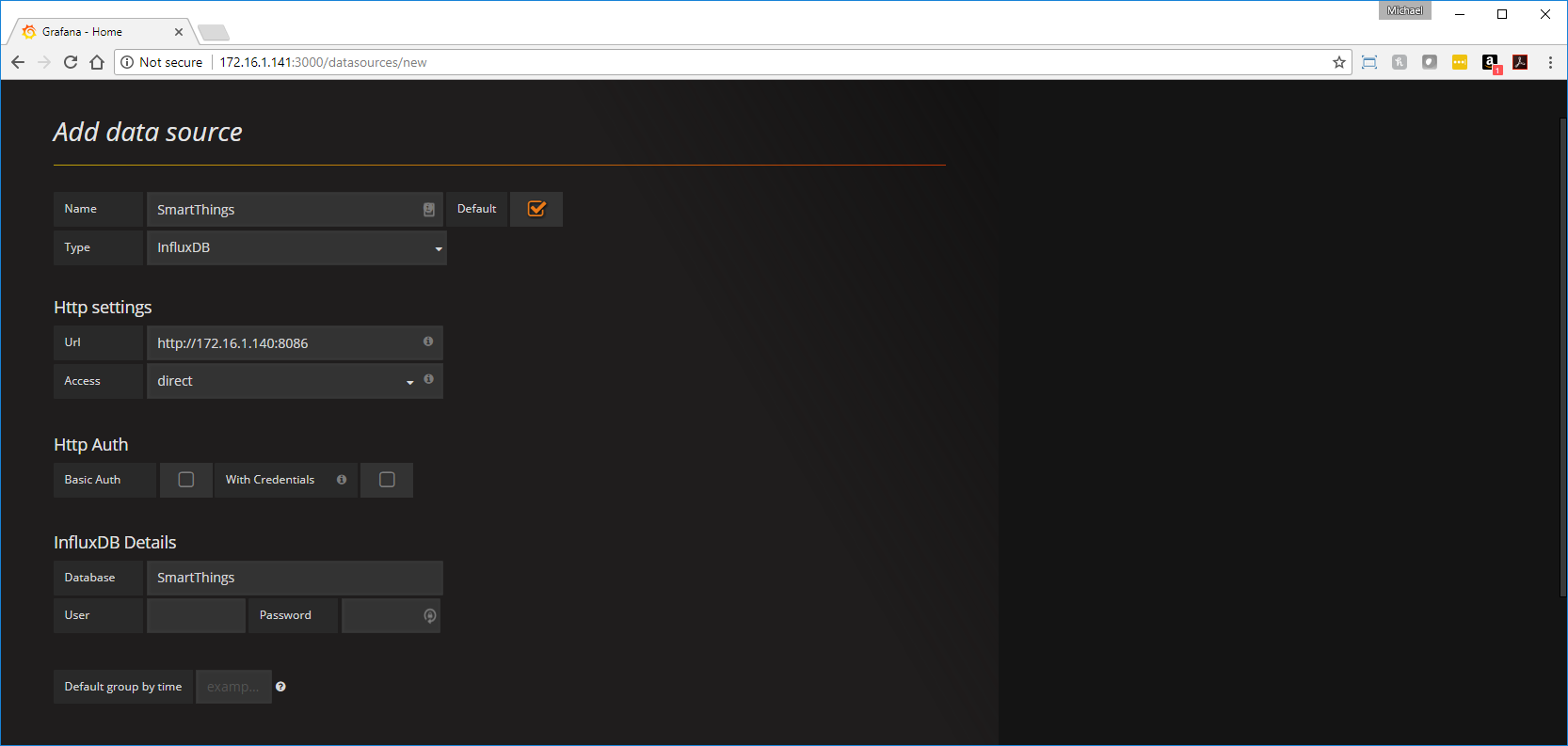
Task: Click the gray extension icon right of capture icon
Action: coord(1400,62)
